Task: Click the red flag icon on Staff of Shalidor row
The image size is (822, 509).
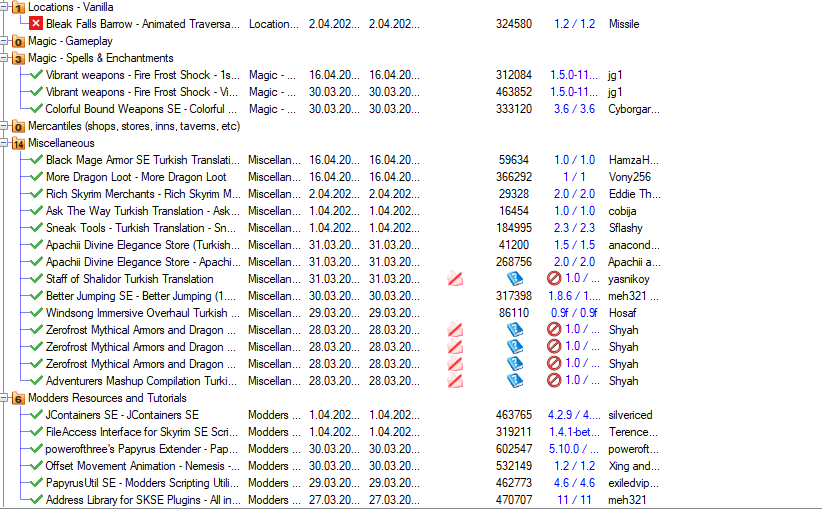Action: click(455, 279)
